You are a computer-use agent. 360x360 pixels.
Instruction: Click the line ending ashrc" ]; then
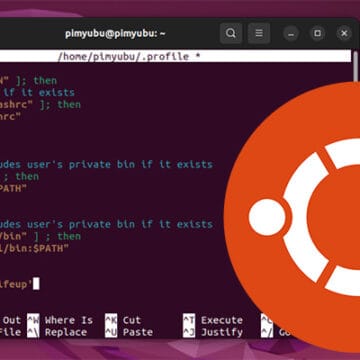[x=40, y=104]
